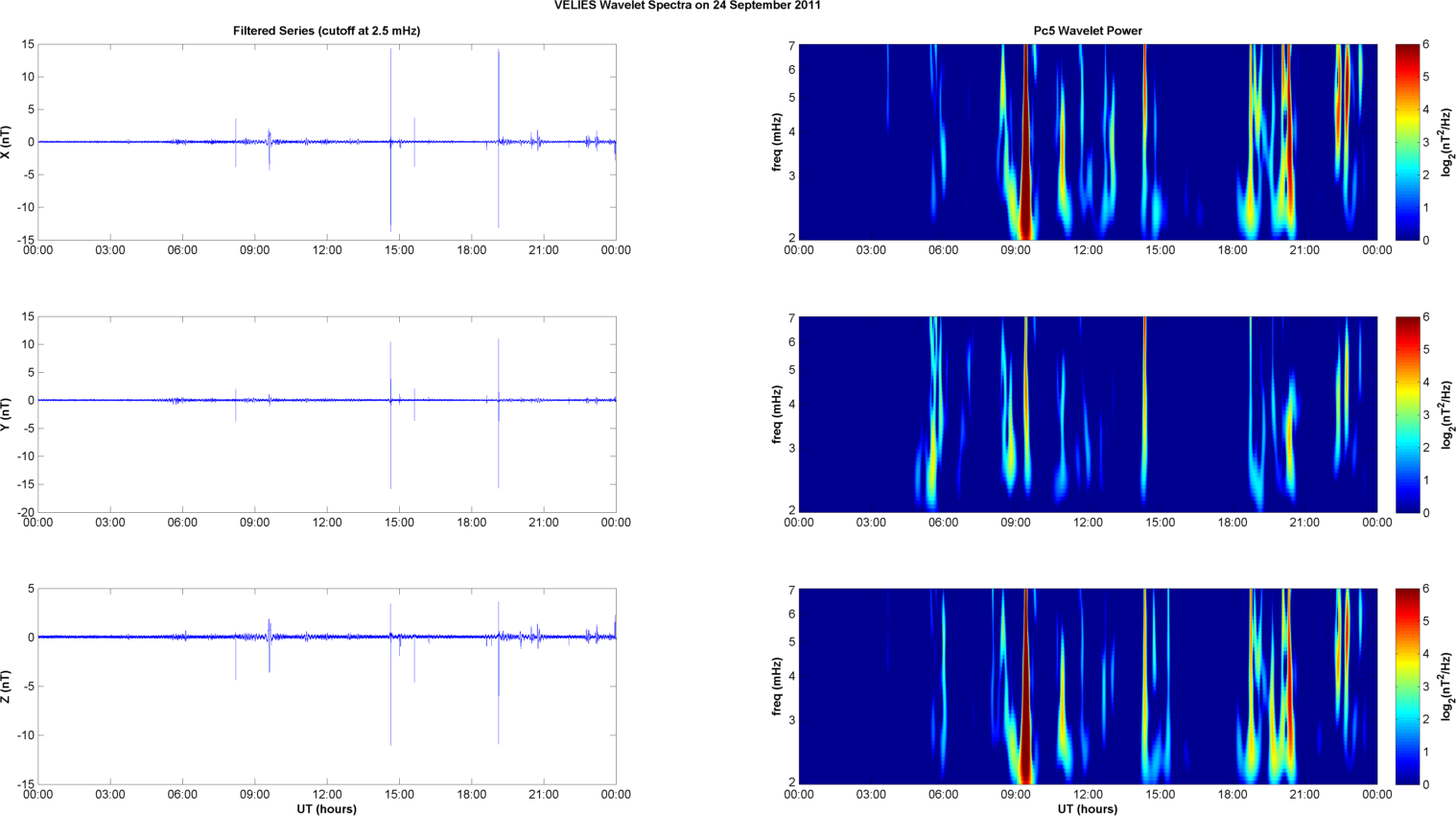Click the top spectrogram's colorbar
The height and width of the screenshot is (816, 1456).
pyautogui.click(x=1407, y=142)
